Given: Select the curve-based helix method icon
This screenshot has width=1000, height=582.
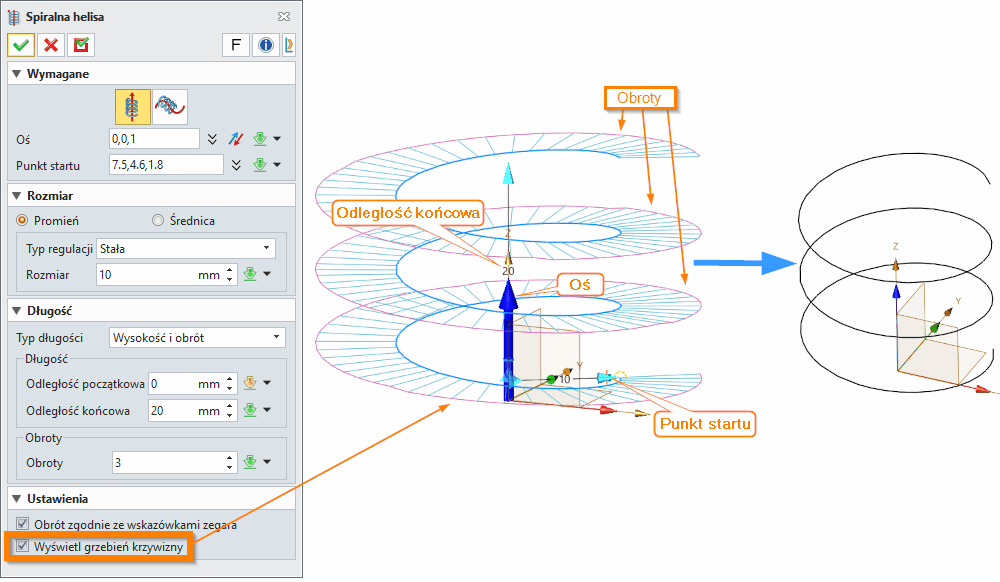Looking at the screenshot, I should pyautogui.click(x=171, y=107).
